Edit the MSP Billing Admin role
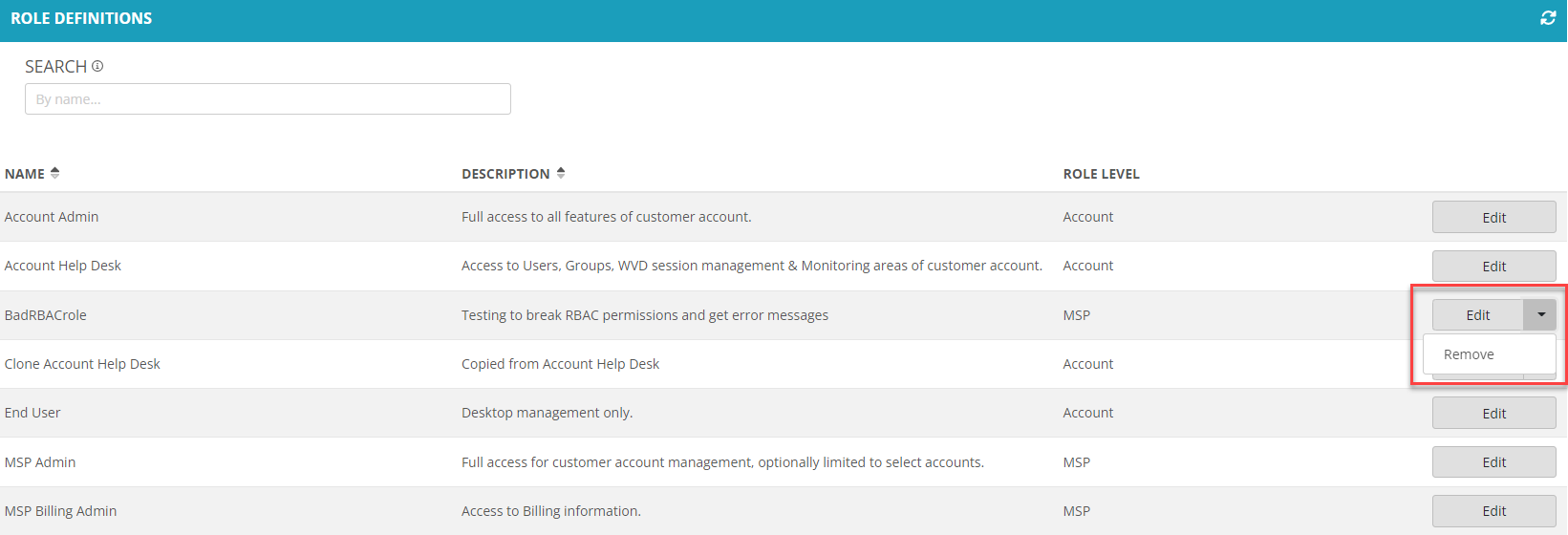The height and width of the screenshot is (535, 1568). (1493, 511)
